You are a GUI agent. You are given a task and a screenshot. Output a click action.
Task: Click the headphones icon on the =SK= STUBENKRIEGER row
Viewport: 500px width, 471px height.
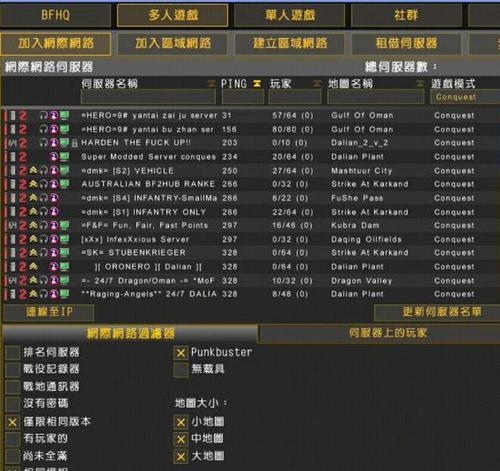44,253
